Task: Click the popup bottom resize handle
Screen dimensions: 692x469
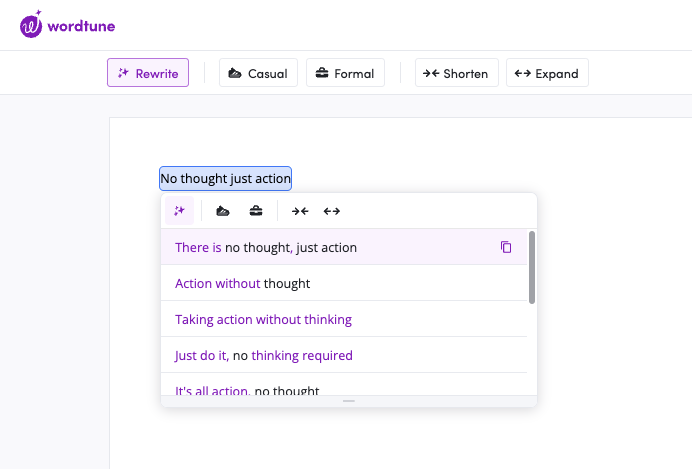Action: tap(349, 401)
